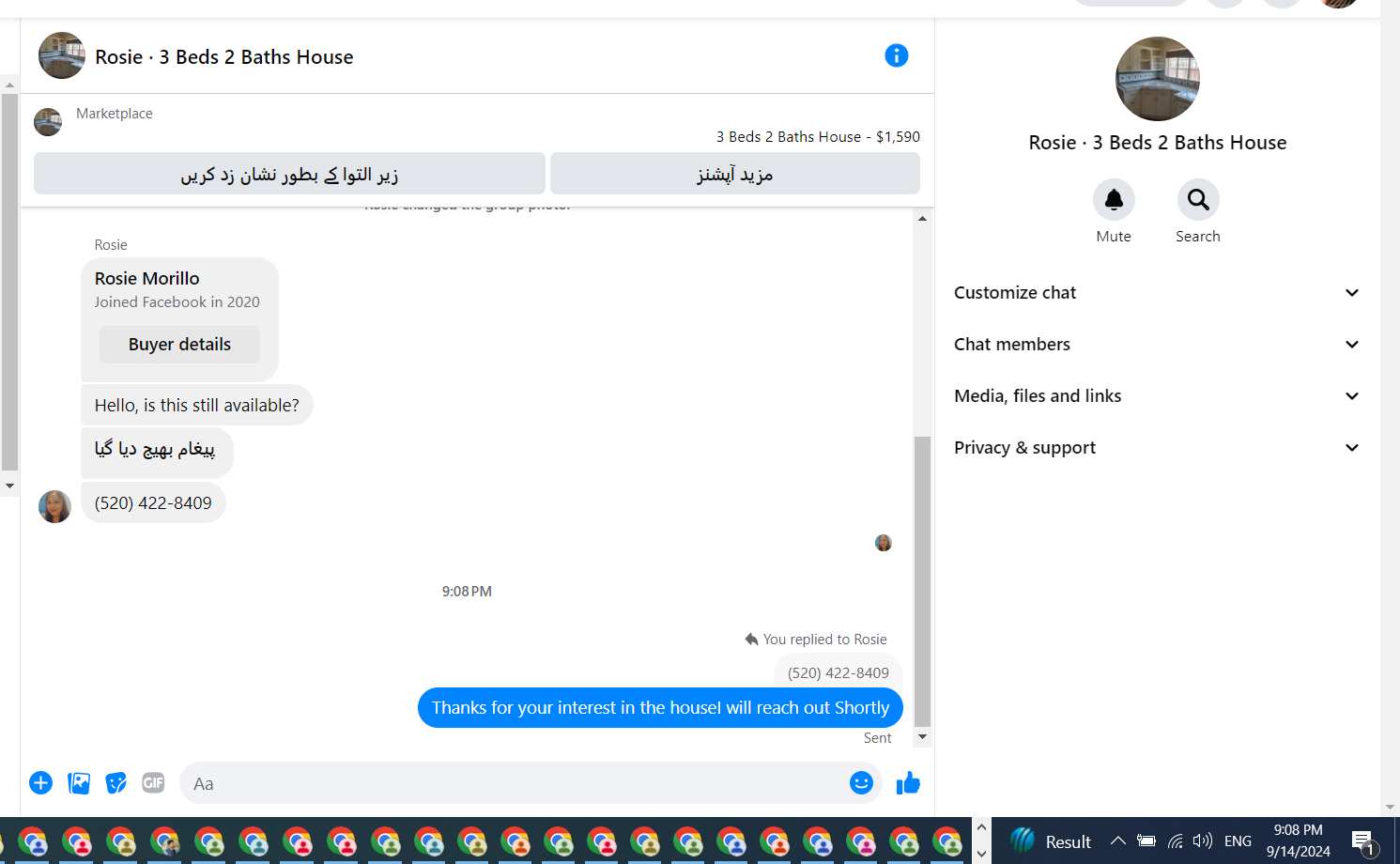Image resolution: width=1400 pixels, height=864 pixels.
Task: Choose a sticker icon
Action: pyautogui.click(x=115, y=782)
